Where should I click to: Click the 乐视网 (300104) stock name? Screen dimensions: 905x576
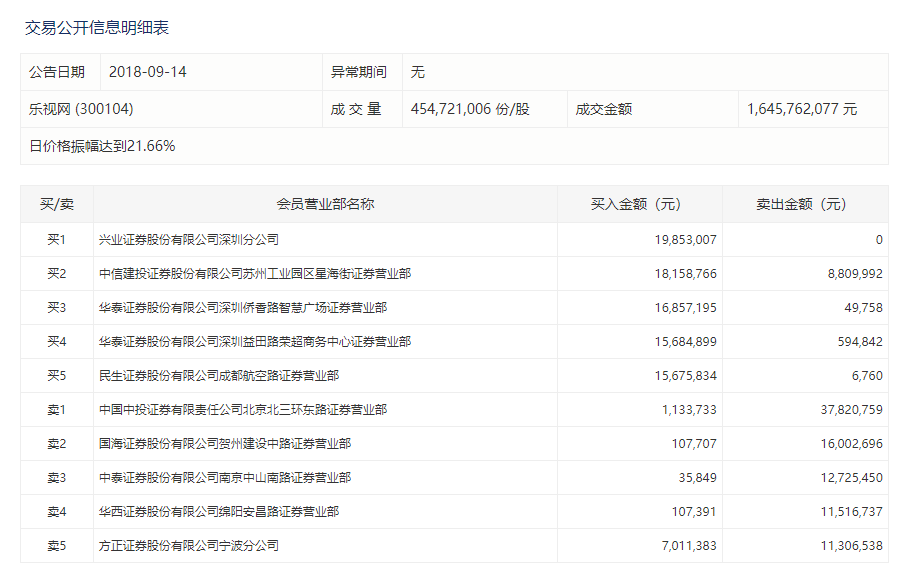[81, 109]
